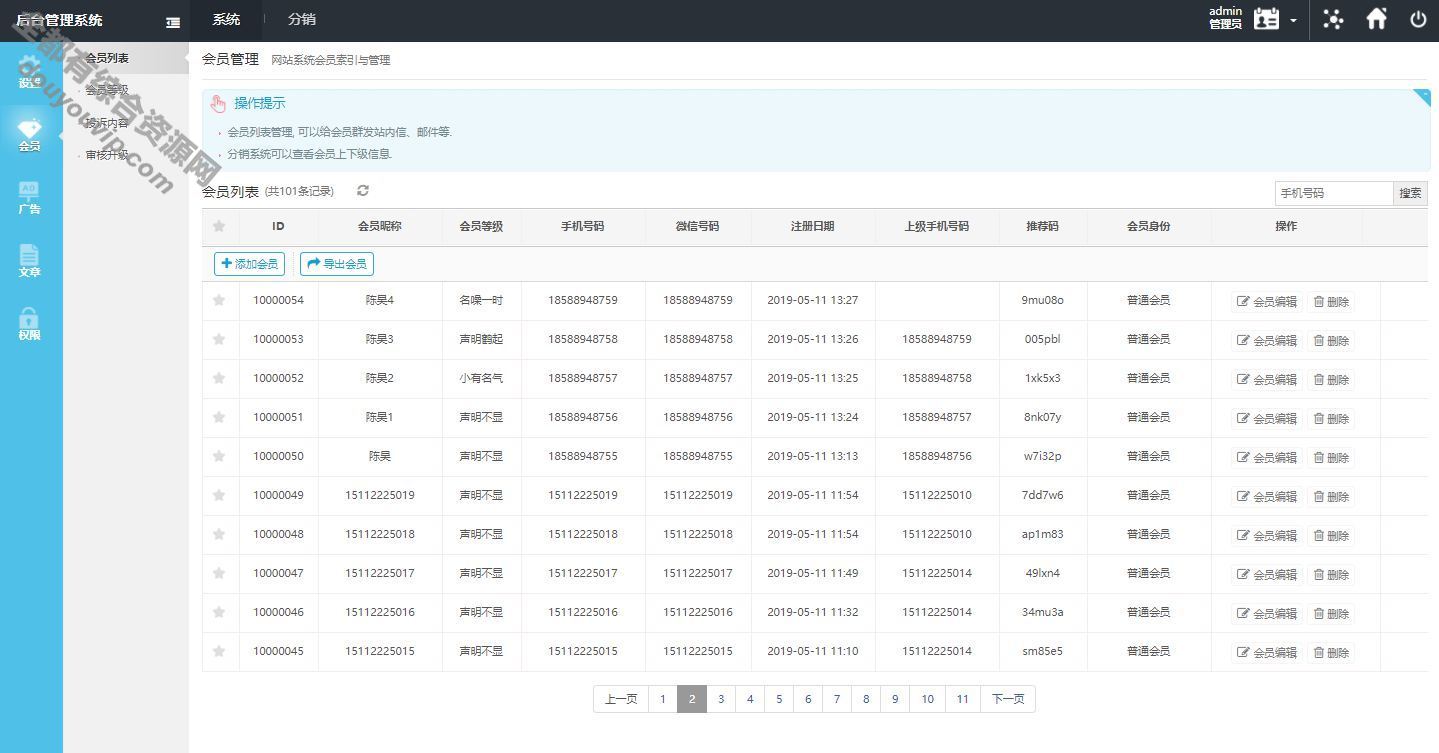Collapse the sidebar menu toggle icon
Screen dimensions: 1439x753
point(173,22)
